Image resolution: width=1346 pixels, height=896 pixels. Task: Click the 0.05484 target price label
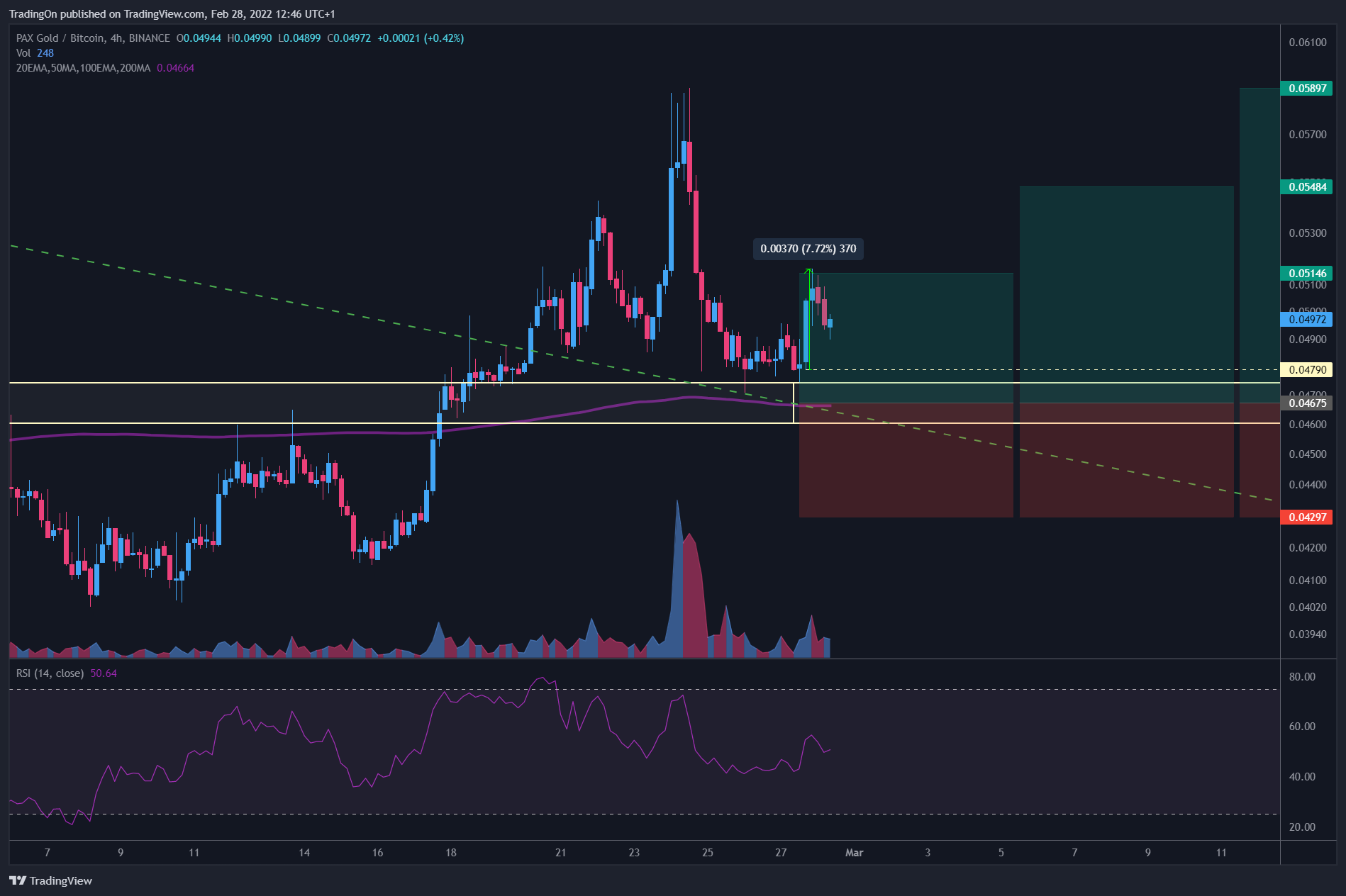pos(1307,187)
